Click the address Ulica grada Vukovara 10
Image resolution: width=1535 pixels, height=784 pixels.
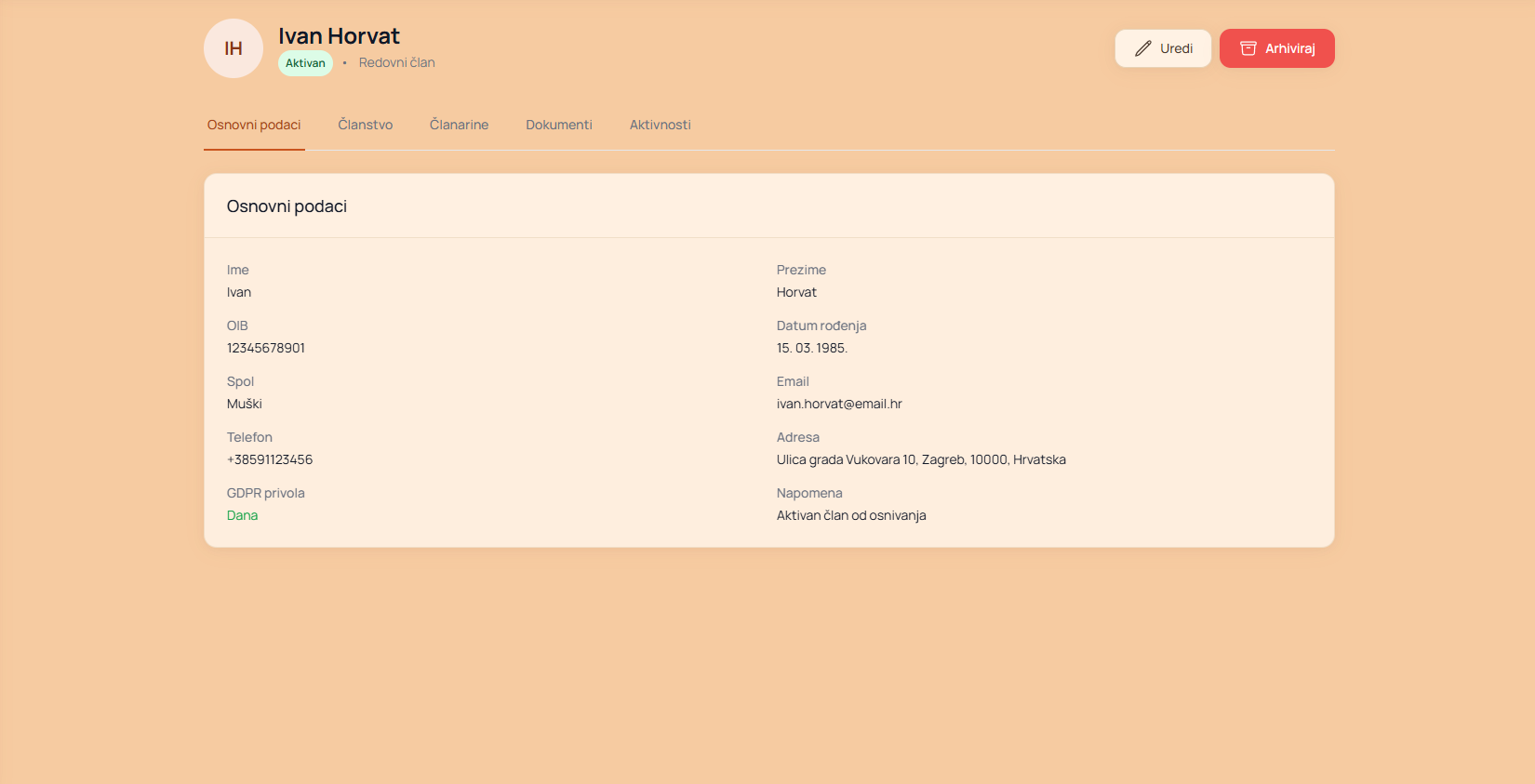[921, 459]
